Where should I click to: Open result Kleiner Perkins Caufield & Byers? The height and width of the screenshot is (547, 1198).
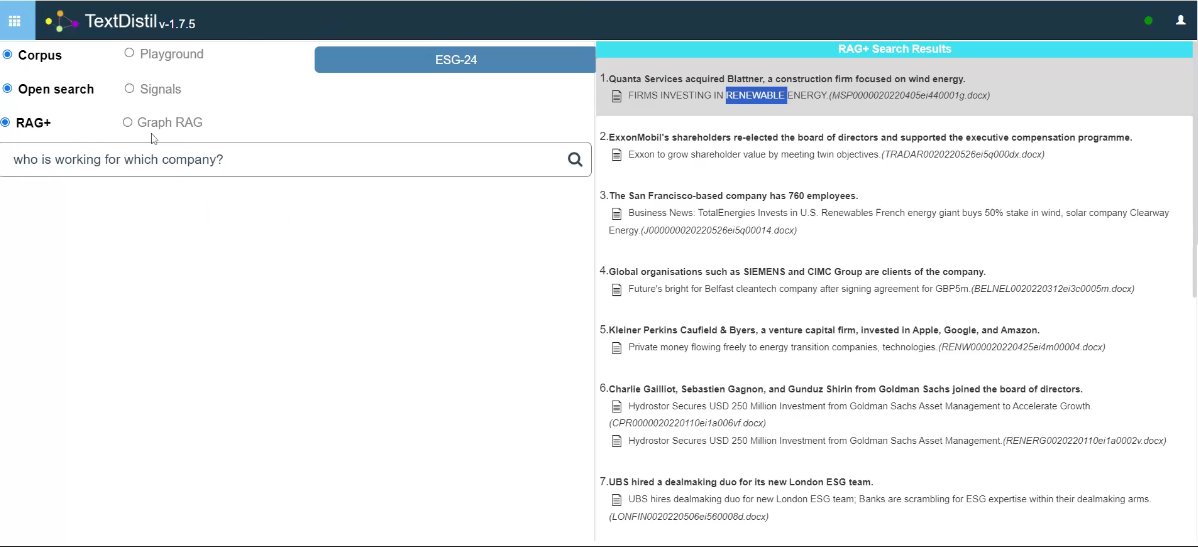click(x=824, y=330)
